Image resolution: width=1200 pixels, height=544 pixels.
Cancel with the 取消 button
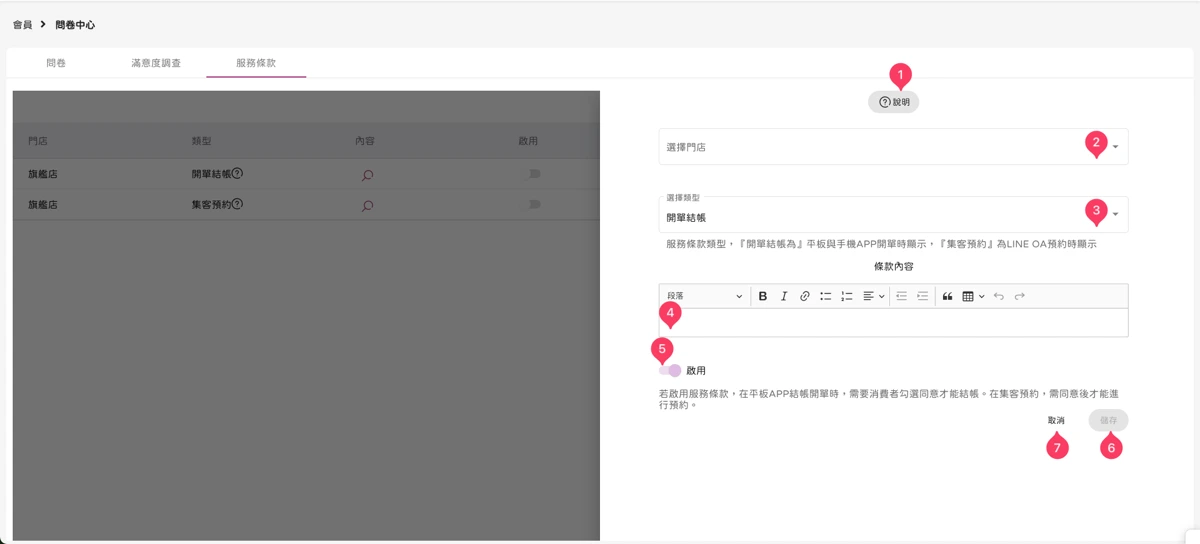1056,420
